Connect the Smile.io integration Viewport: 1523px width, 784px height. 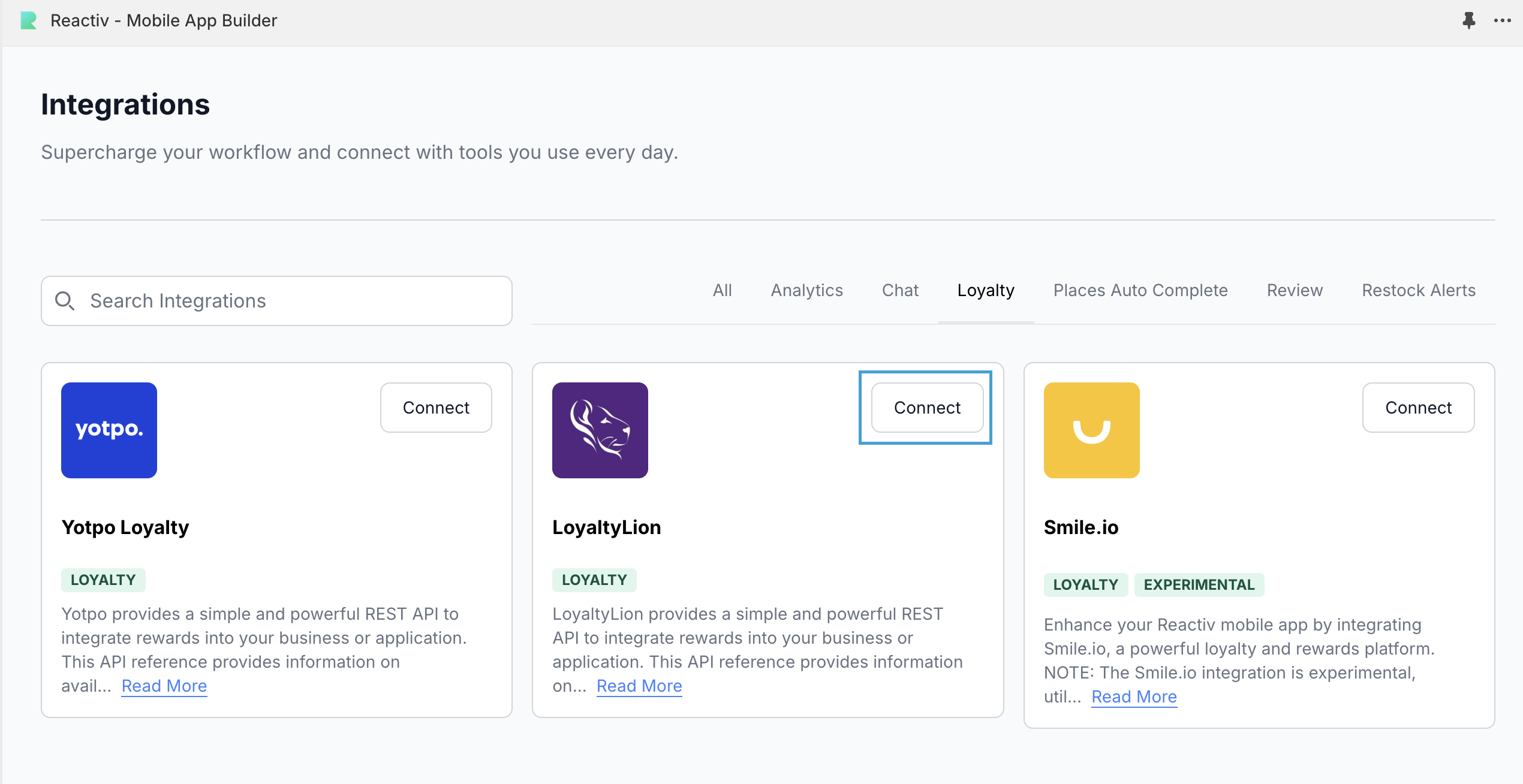(1418, 408)
